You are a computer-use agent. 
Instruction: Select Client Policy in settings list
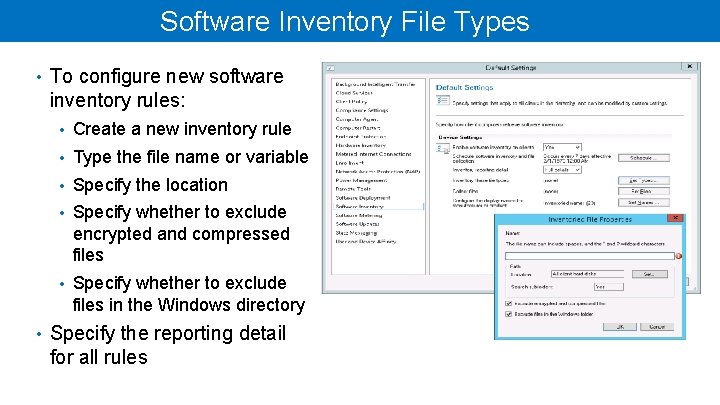point(351,102)
